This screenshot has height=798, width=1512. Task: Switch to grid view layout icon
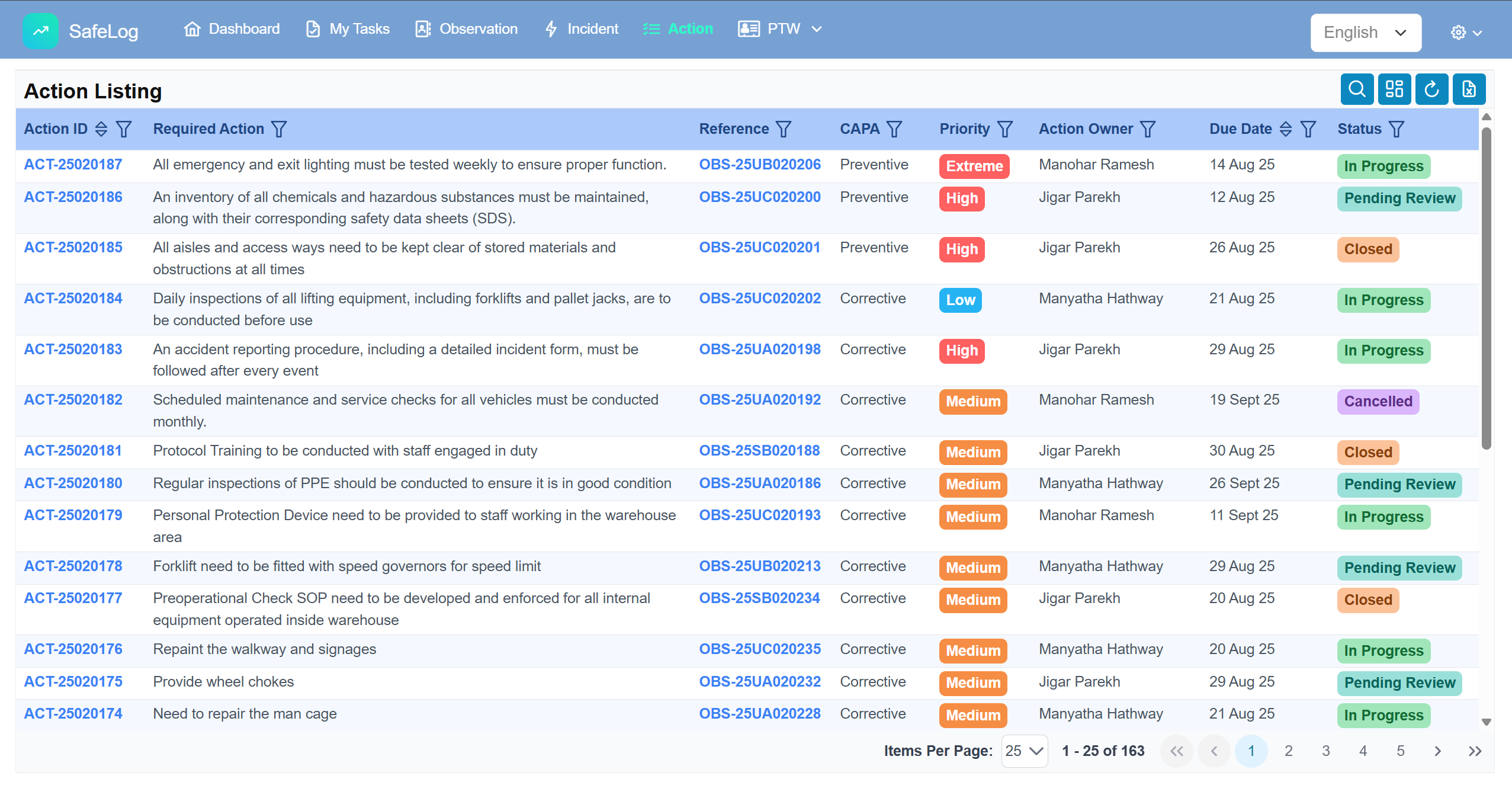1394,89
